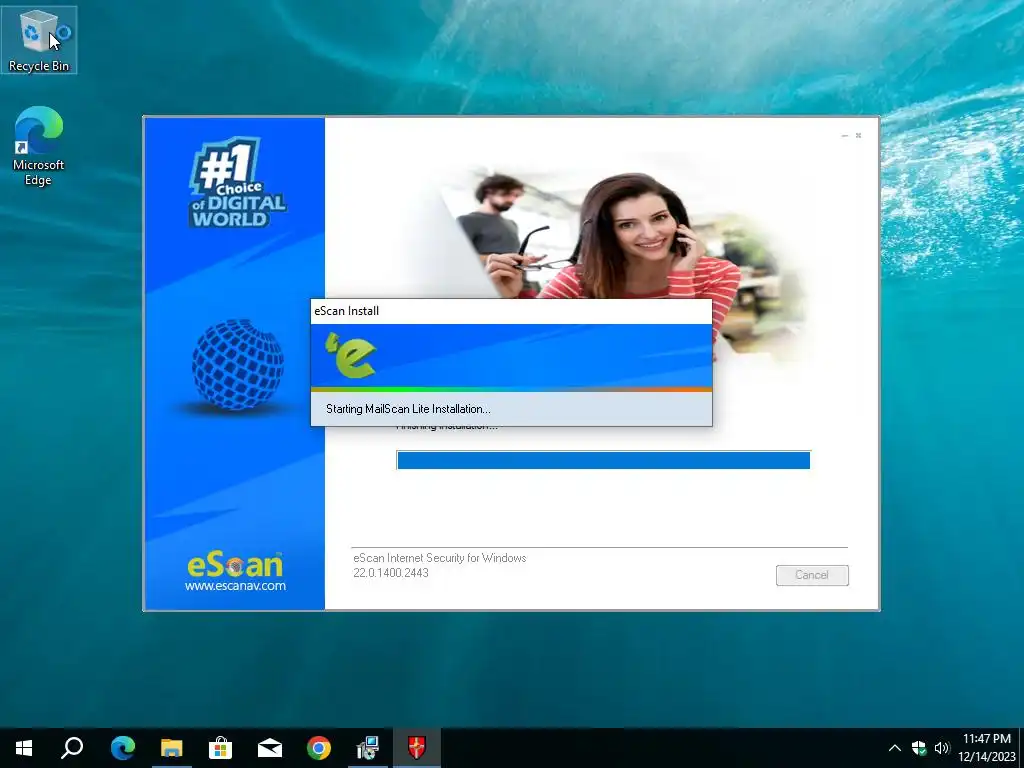Close the eScan installer window
This screenshot has width=1024, height=768.
point(858,135)
